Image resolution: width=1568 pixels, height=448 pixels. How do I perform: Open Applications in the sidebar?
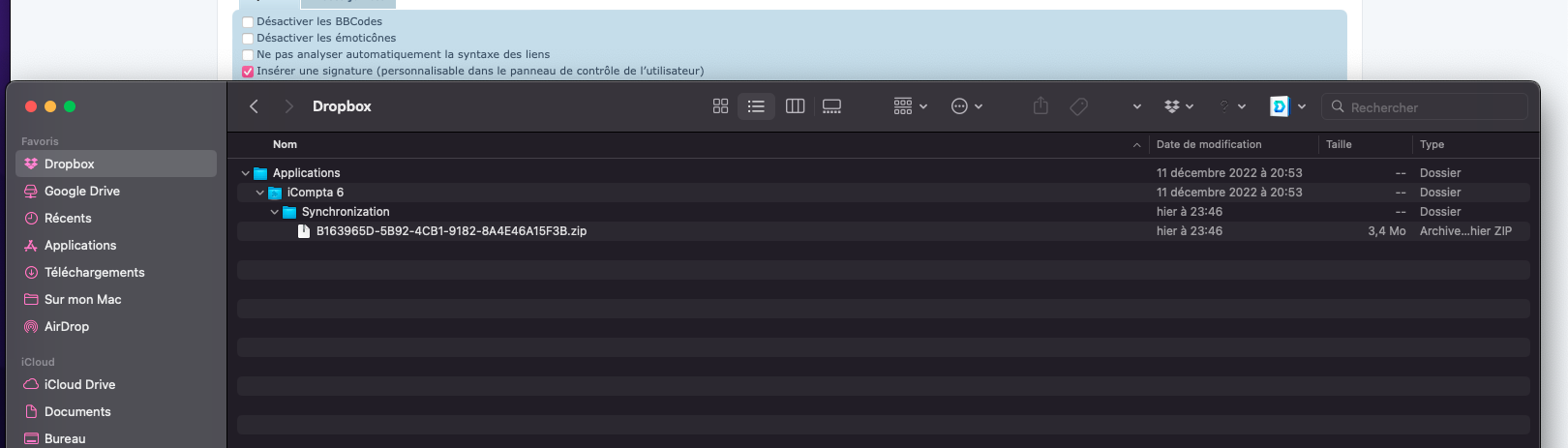tap(116, 245)
